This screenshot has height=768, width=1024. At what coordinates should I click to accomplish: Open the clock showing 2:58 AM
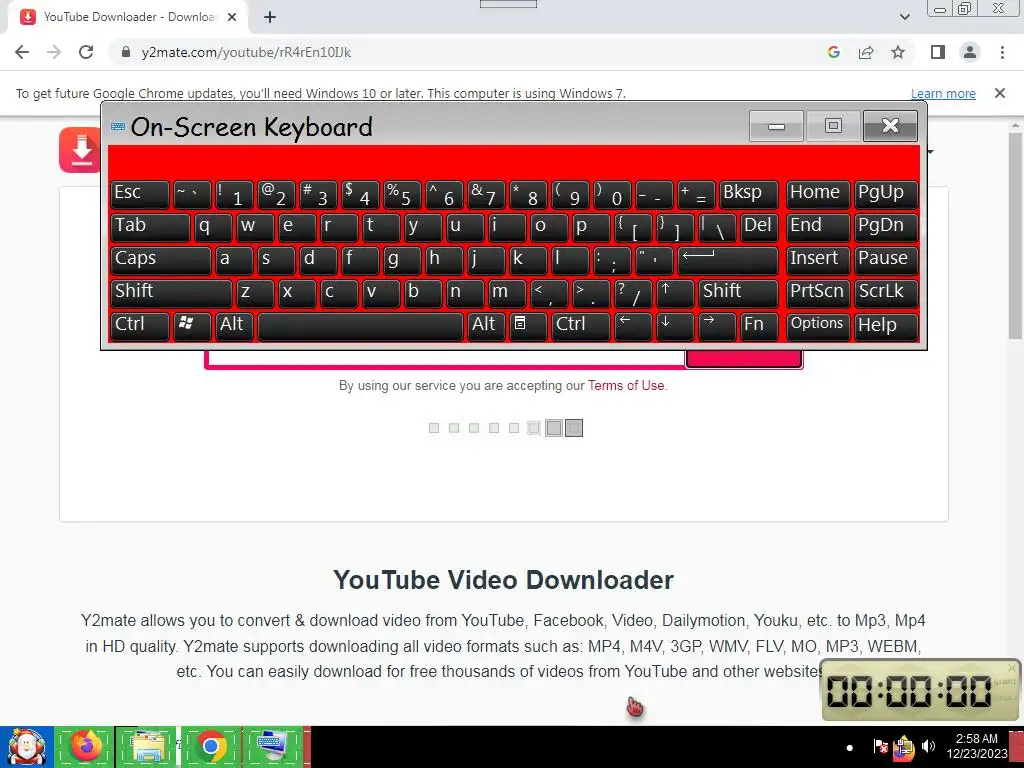[977, 746]
